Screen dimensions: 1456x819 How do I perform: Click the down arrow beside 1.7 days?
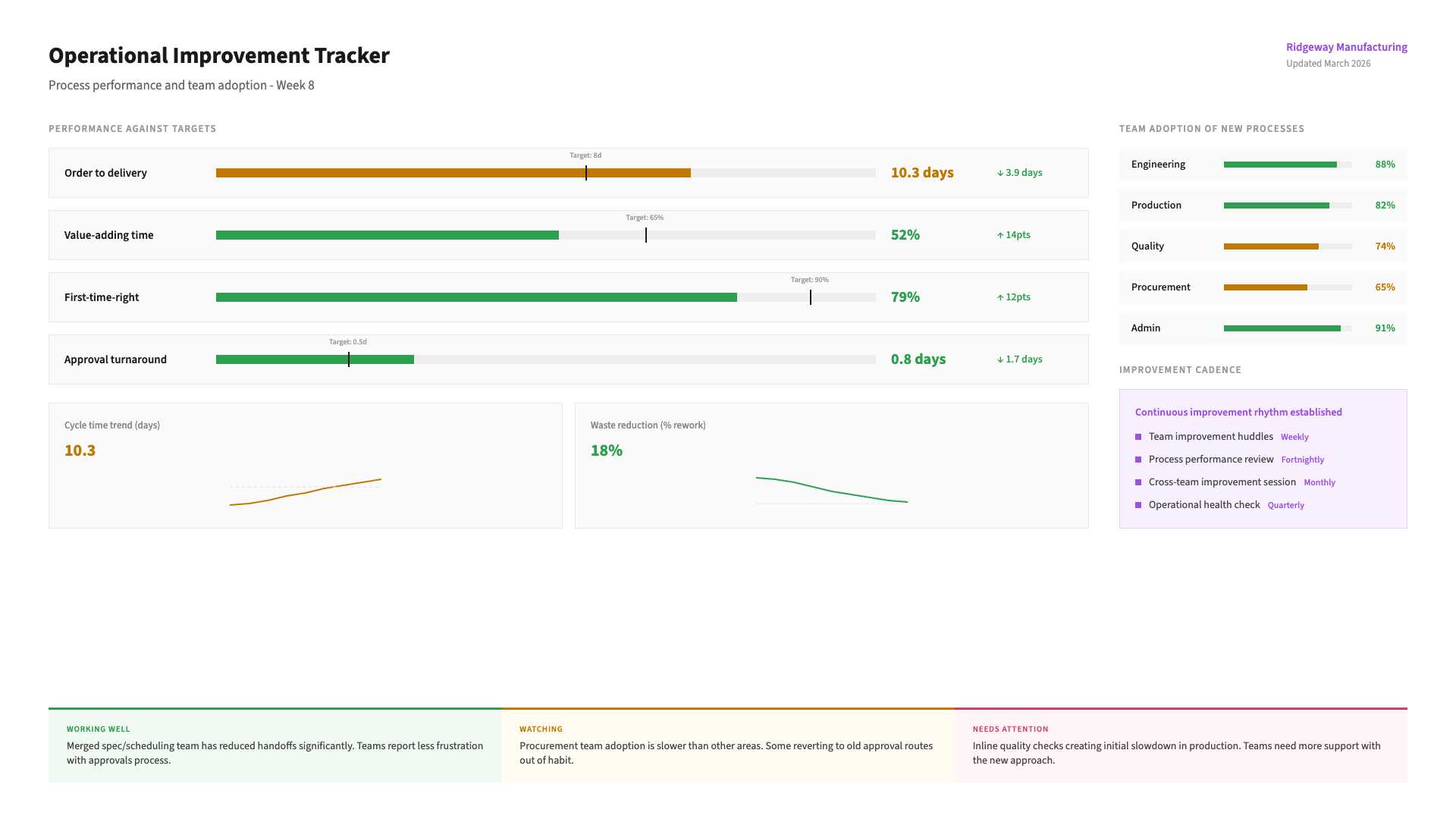tap(1000, 360)
